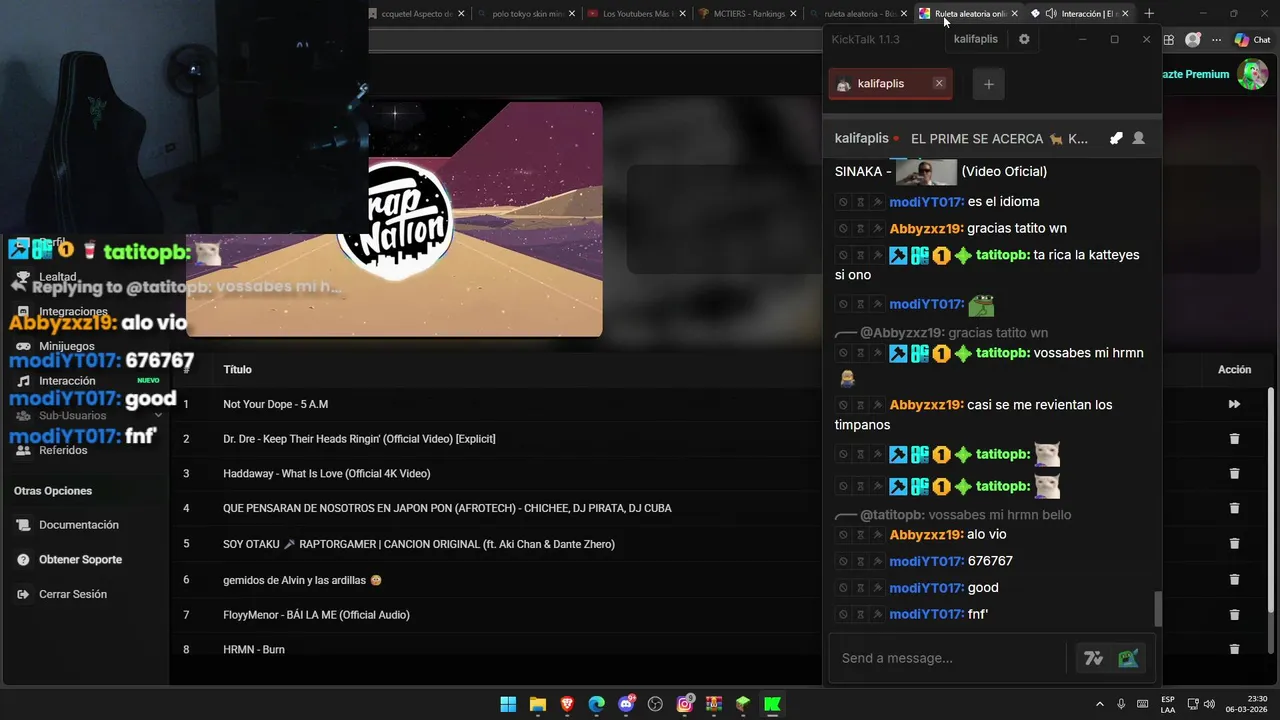The image size is (1280, 720).
Task: Open chatters list user icon
Action: point(1138,138)
